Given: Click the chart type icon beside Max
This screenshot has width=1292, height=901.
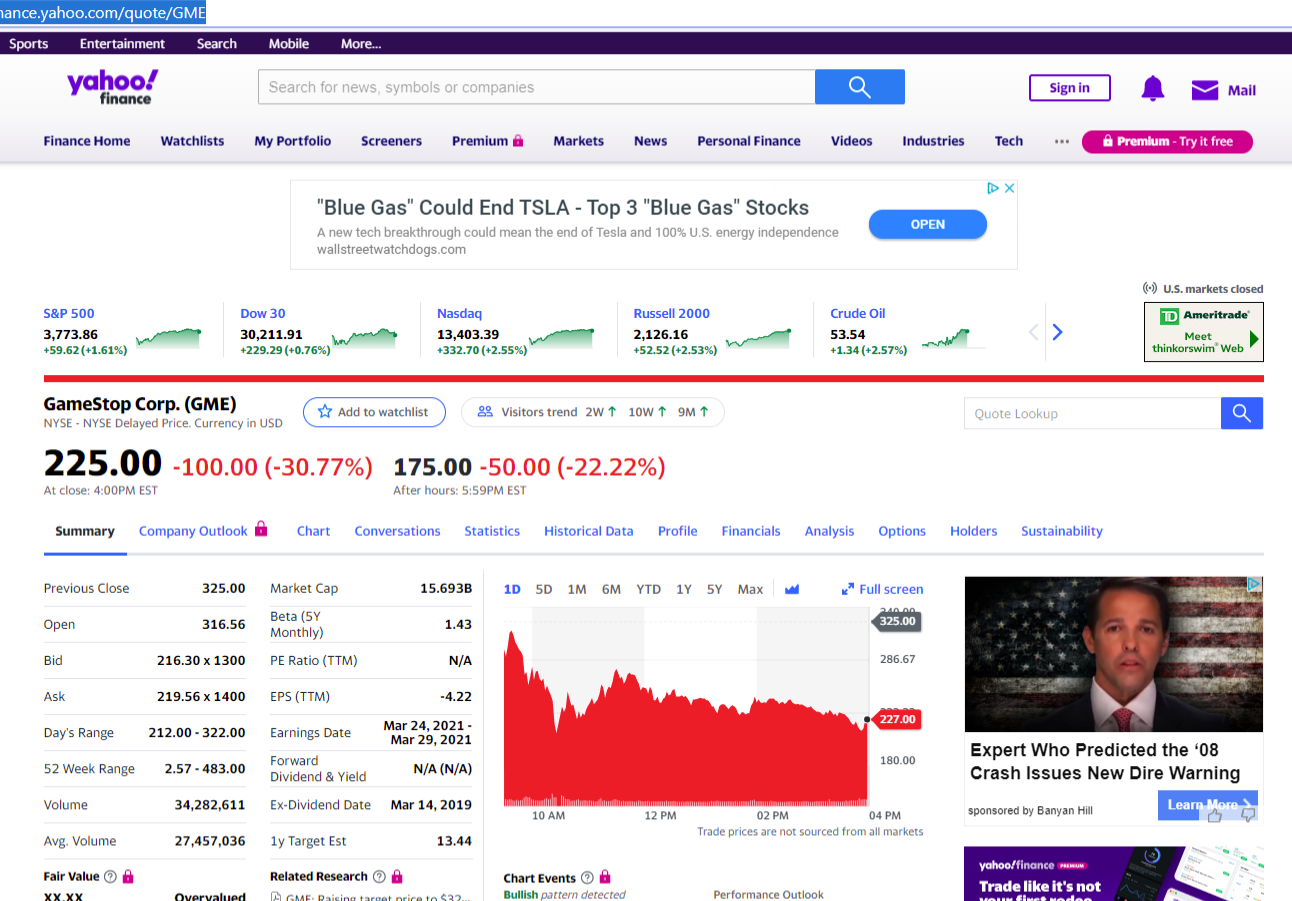Looking at the screenshot, I should coord(792,589).
